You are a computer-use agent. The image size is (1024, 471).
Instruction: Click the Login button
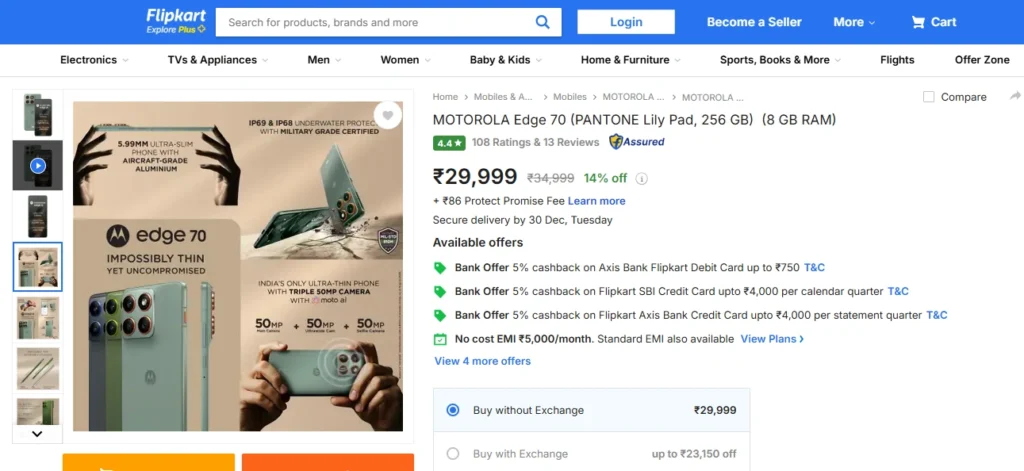(x=626, y=22)
